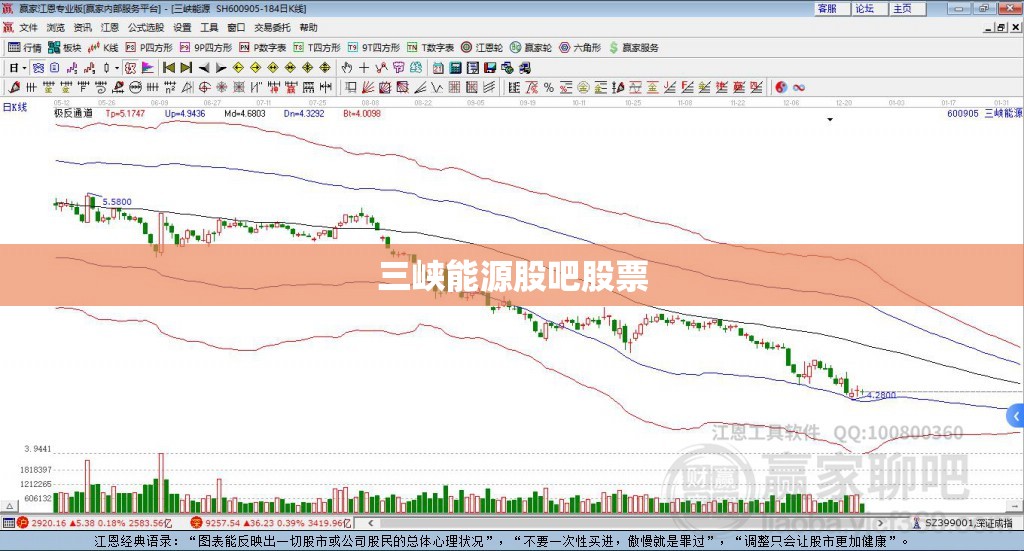
Task: Open the 文件 menu
Action: pos(28,27)
